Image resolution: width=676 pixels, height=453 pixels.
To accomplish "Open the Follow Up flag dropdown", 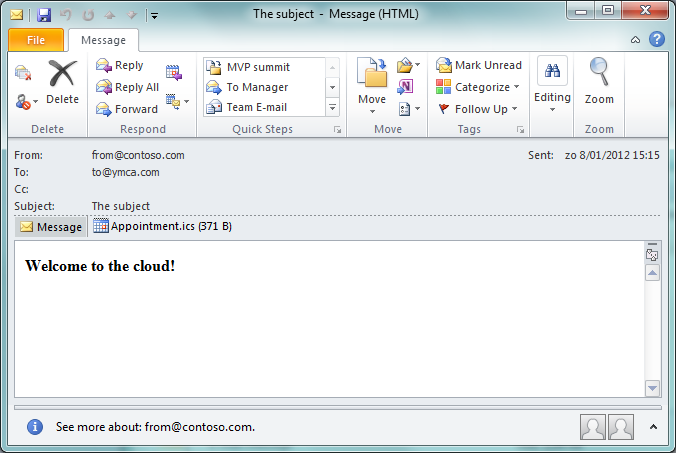I will [x=479, y=109].
